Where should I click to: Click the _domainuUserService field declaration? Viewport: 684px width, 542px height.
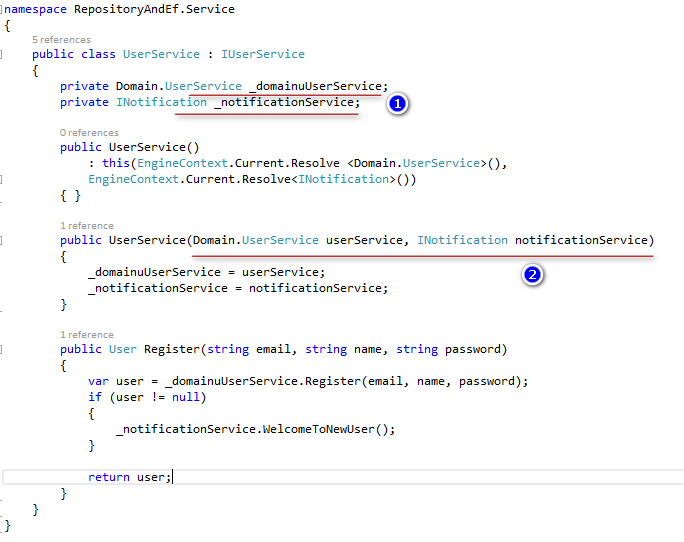317,87
